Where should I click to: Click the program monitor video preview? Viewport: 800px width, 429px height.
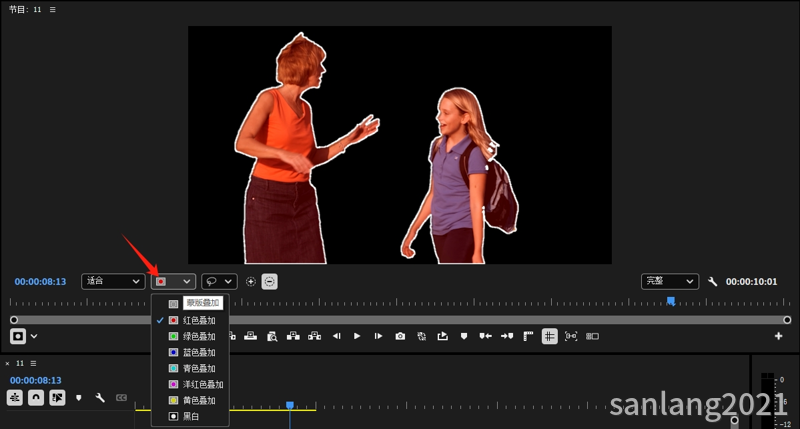[400, 145]
